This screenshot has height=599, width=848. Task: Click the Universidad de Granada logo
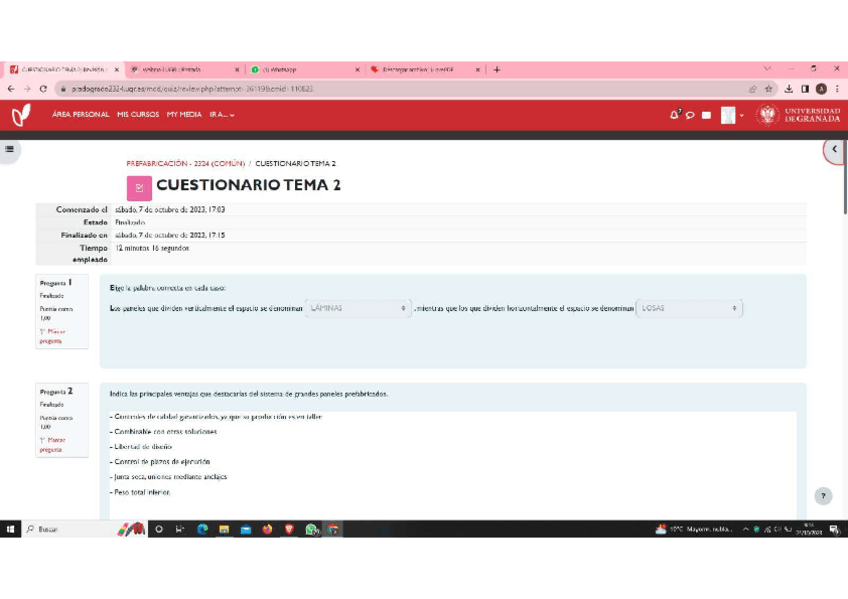799,115
